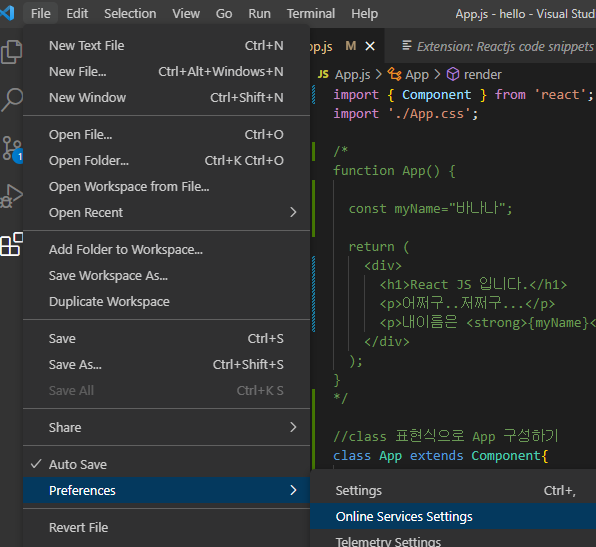Screen dimensions: 596x547
Task: Toggle the Auto Save option
Action: coord(166,465)
